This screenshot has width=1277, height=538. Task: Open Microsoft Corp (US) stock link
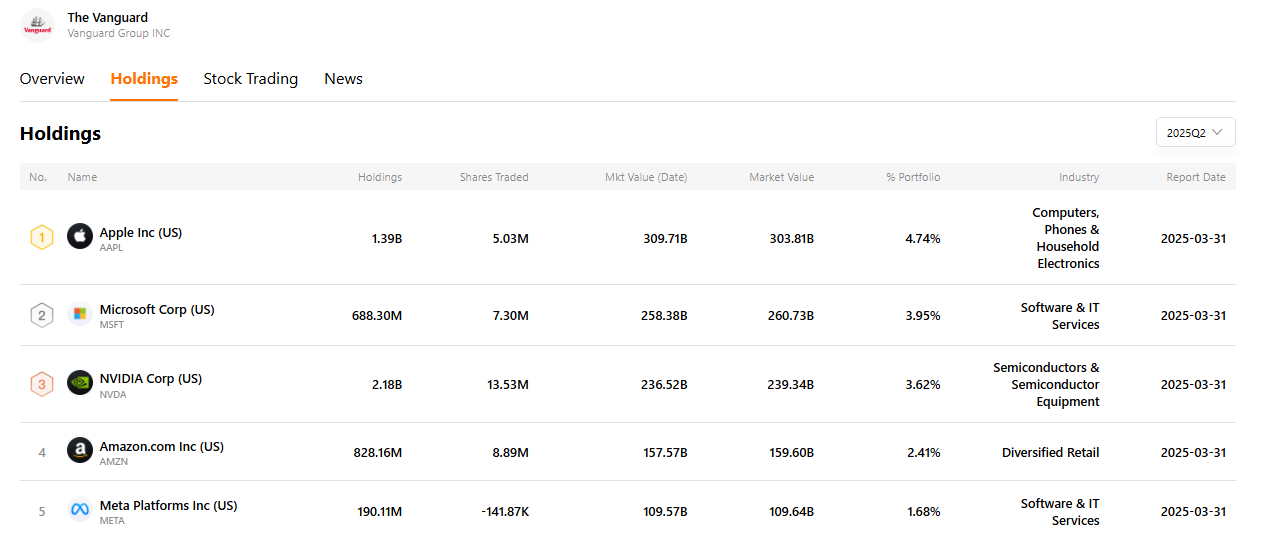(157, 309)
